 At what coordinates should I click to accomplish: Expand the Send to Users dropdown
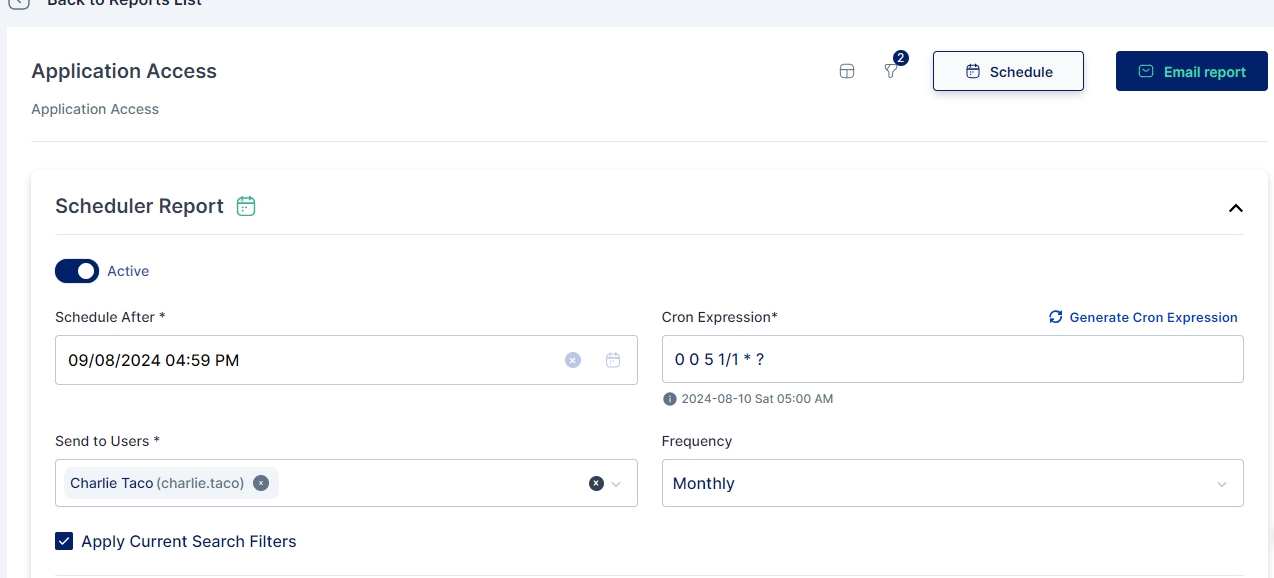[616, 484]
